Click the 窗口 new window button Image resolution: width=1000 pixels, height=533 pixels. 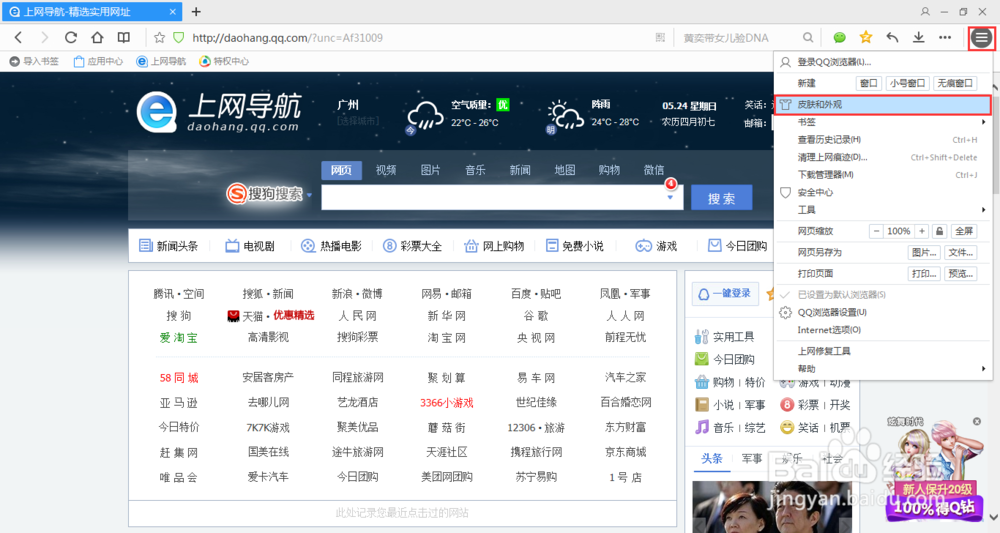[x=869, y=83]
